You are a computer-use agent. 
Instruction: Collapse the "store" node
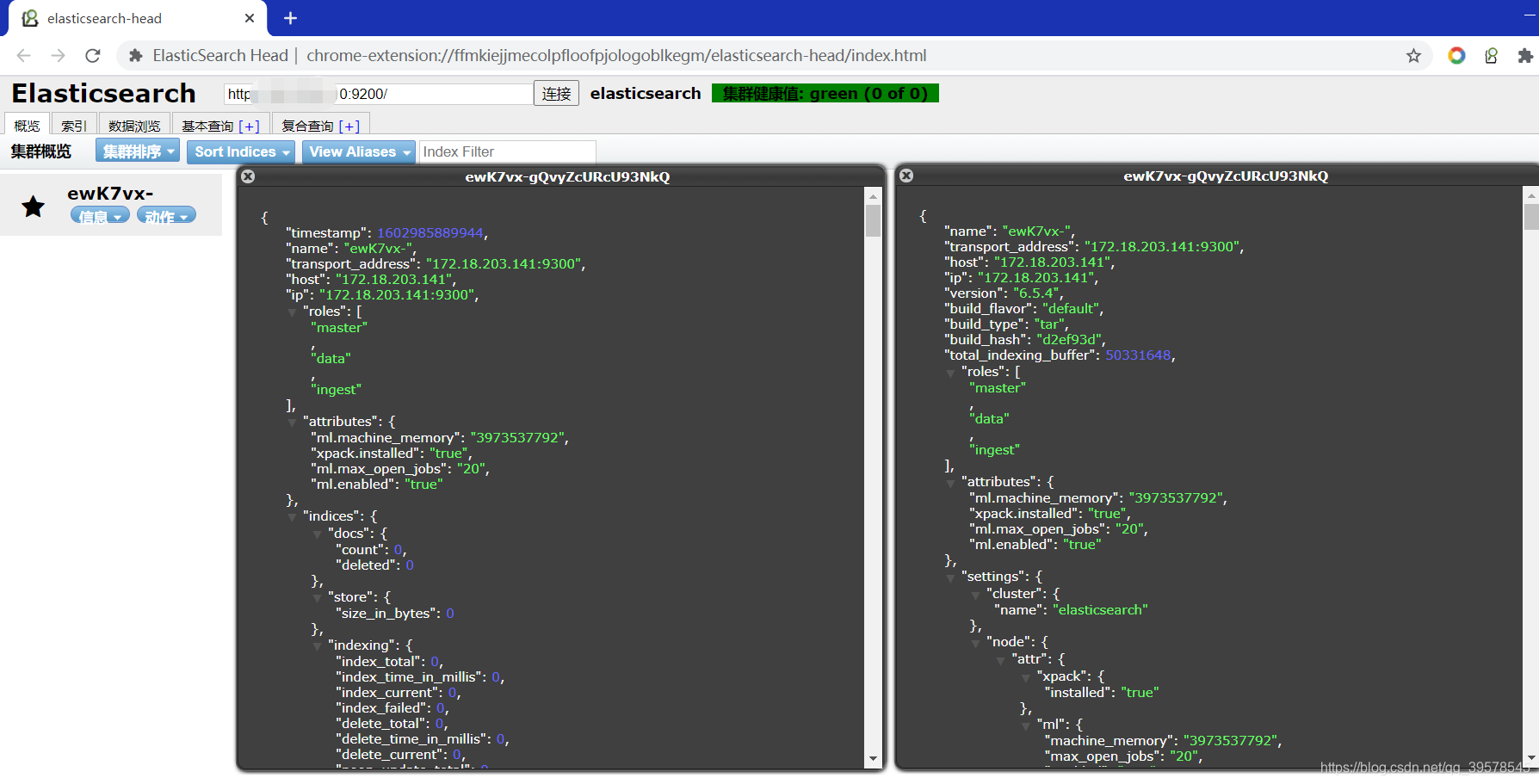point(317,598)
